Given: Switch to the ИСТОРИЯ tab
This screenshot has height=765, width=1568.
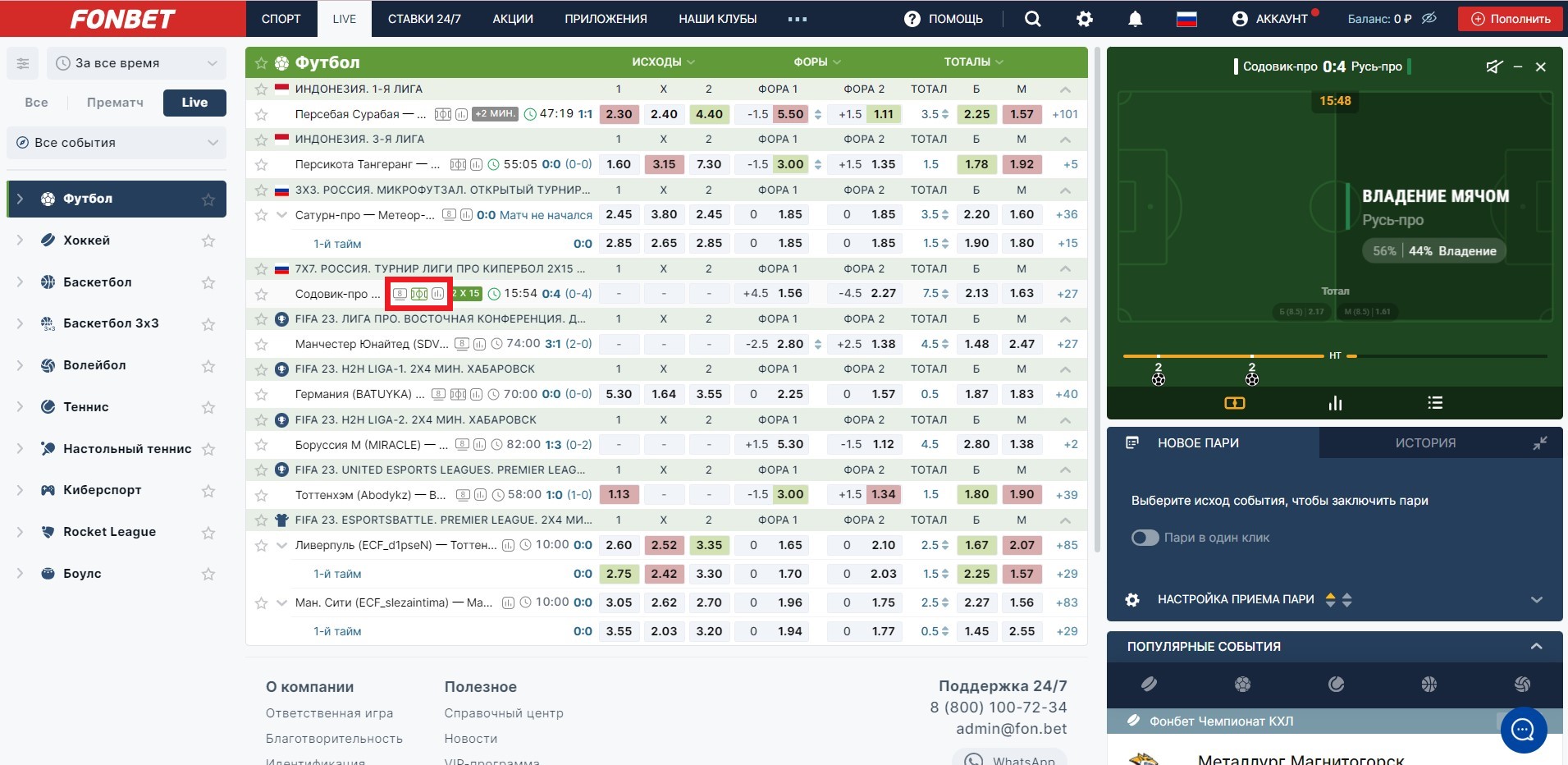Looking at the screenshot, I should [x=1425, y=443].
